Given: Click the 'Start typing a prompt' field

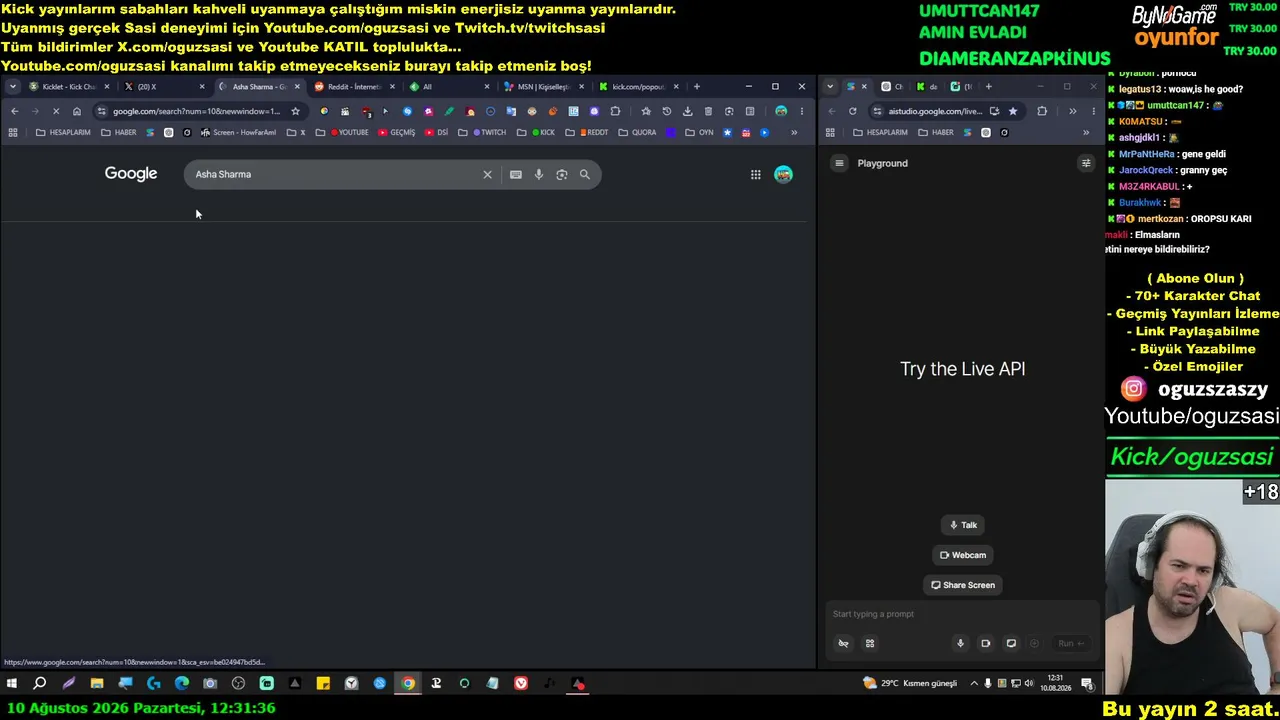Looking at the screenshot, I should [962, 614].
